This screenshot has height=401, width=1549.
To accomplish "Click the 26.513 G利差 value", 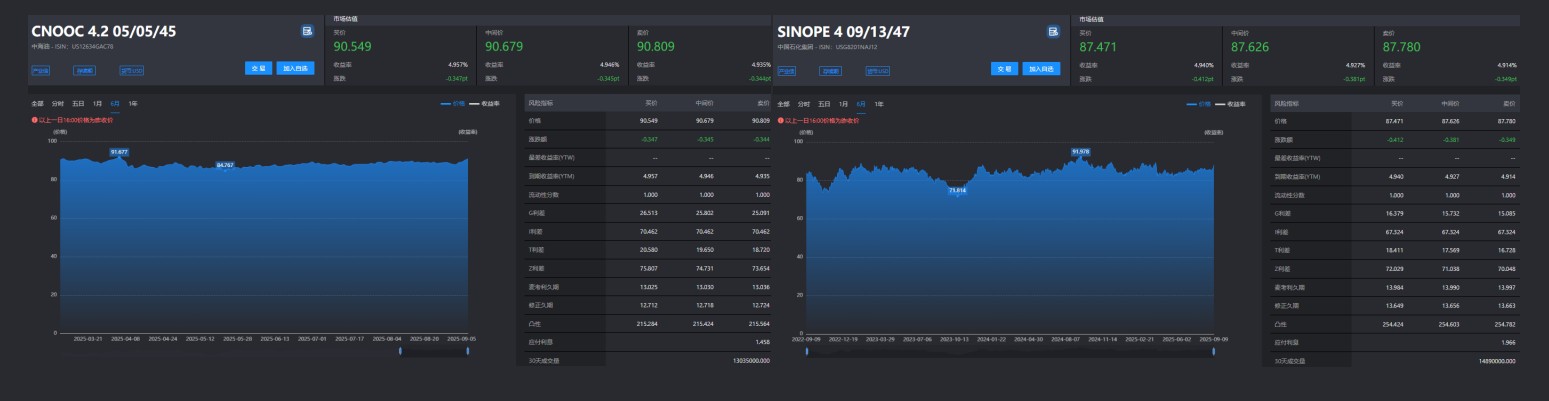I will pyautogui.click(x=648, y=212).
